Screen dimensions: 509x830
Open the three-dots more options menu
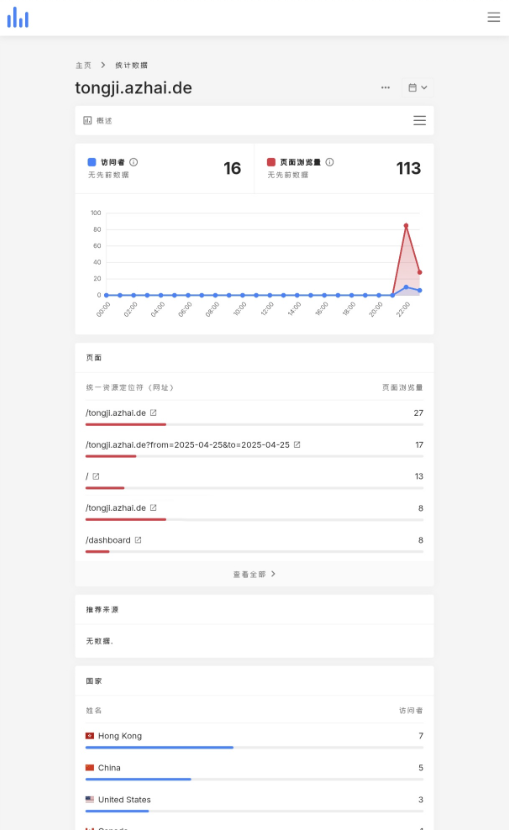coord(385,88)
